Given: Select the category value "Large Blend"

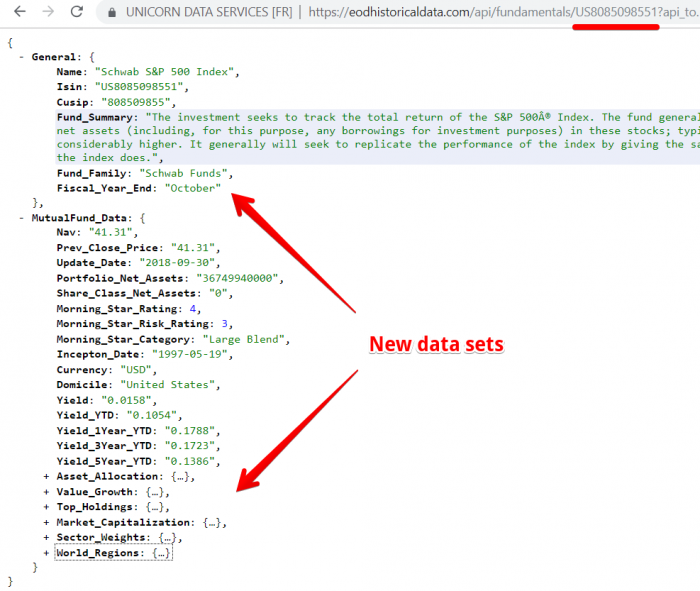Looking at the screenshot, I should [x=244, y=339].
